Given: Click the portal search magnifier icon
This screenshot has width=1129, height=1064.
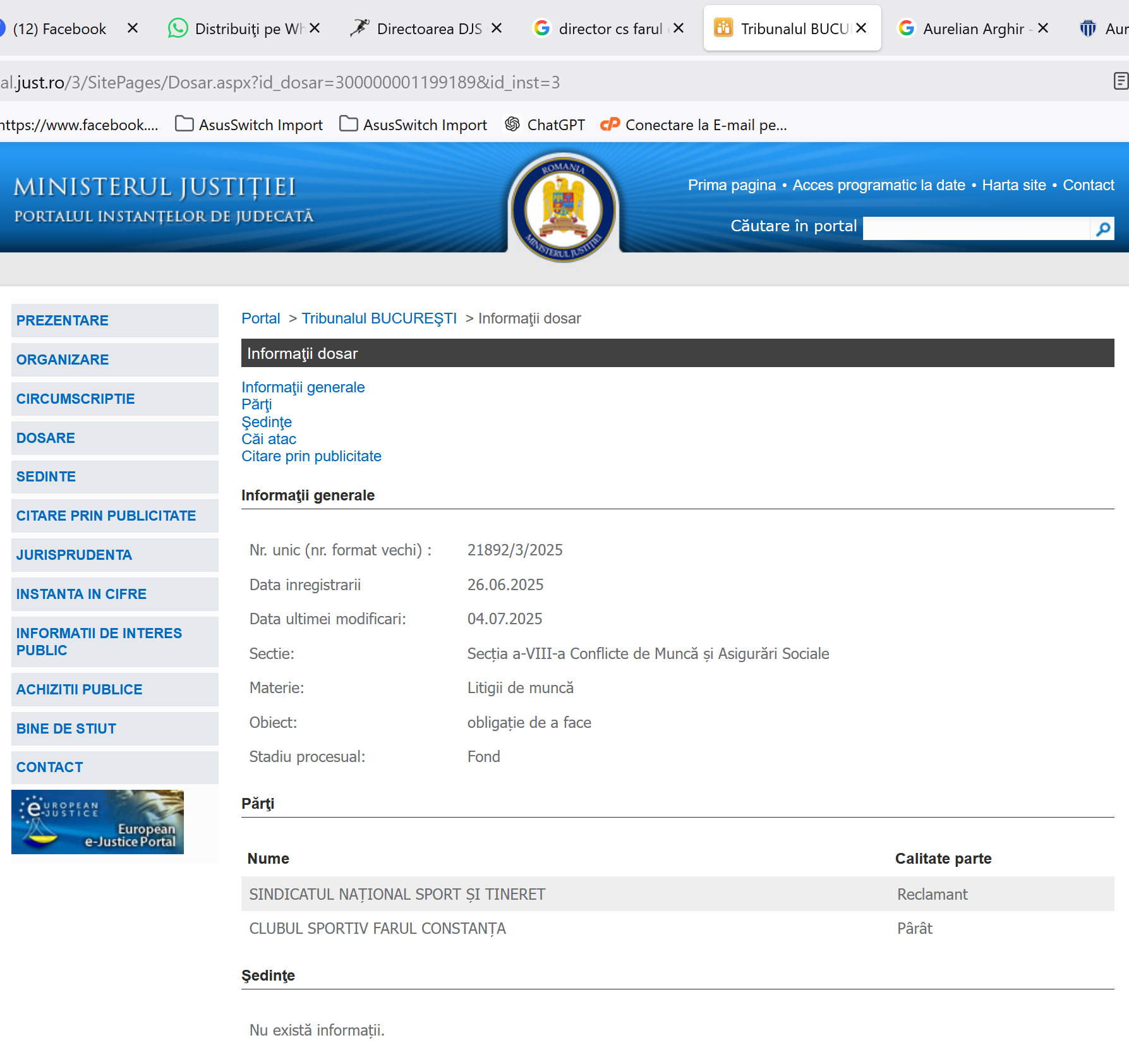Looking at the screenshot, I should coord(1102,229).
